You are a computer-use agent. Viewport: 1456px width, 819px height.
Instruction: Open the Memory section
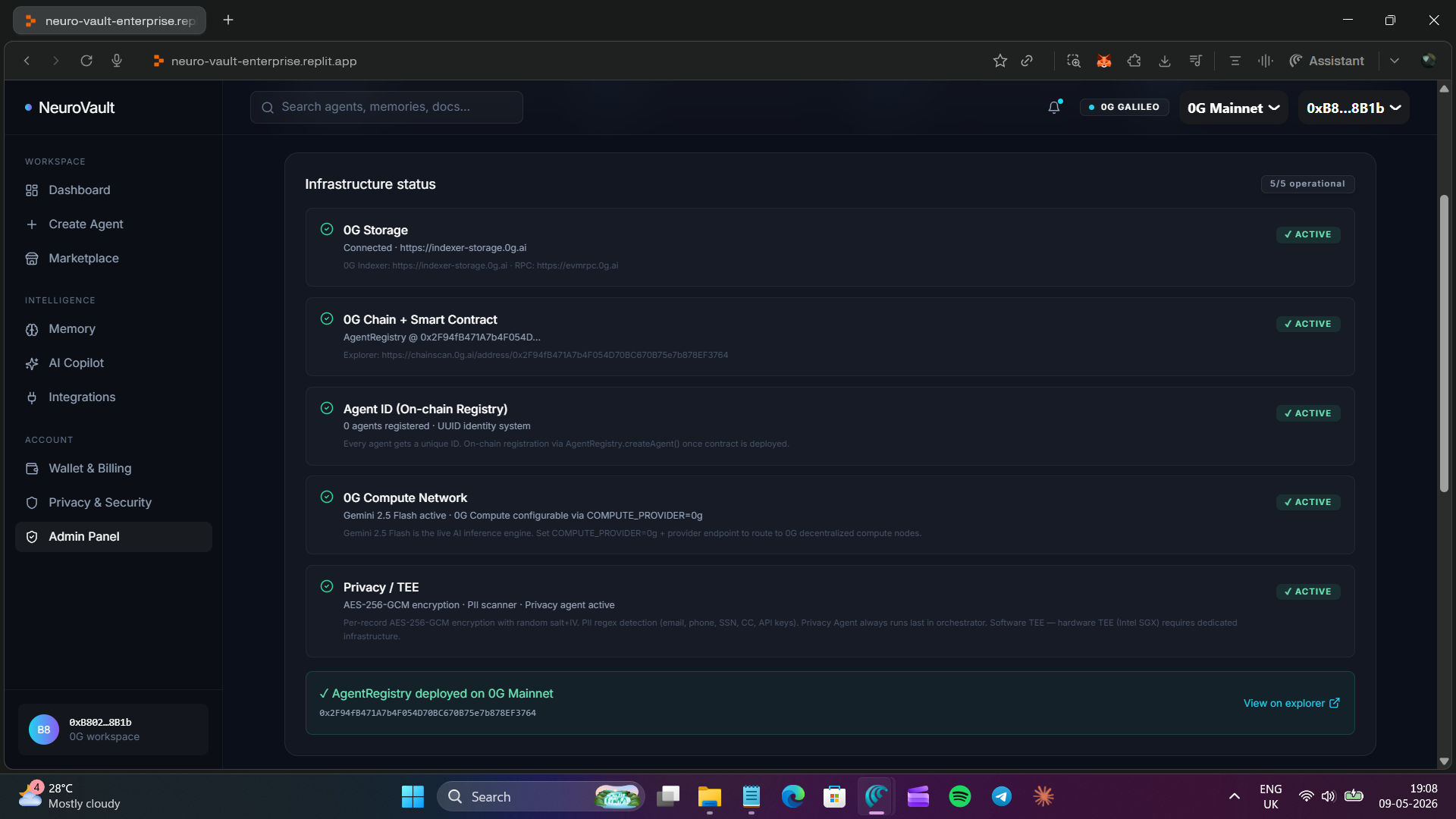(x=114, y=329)
